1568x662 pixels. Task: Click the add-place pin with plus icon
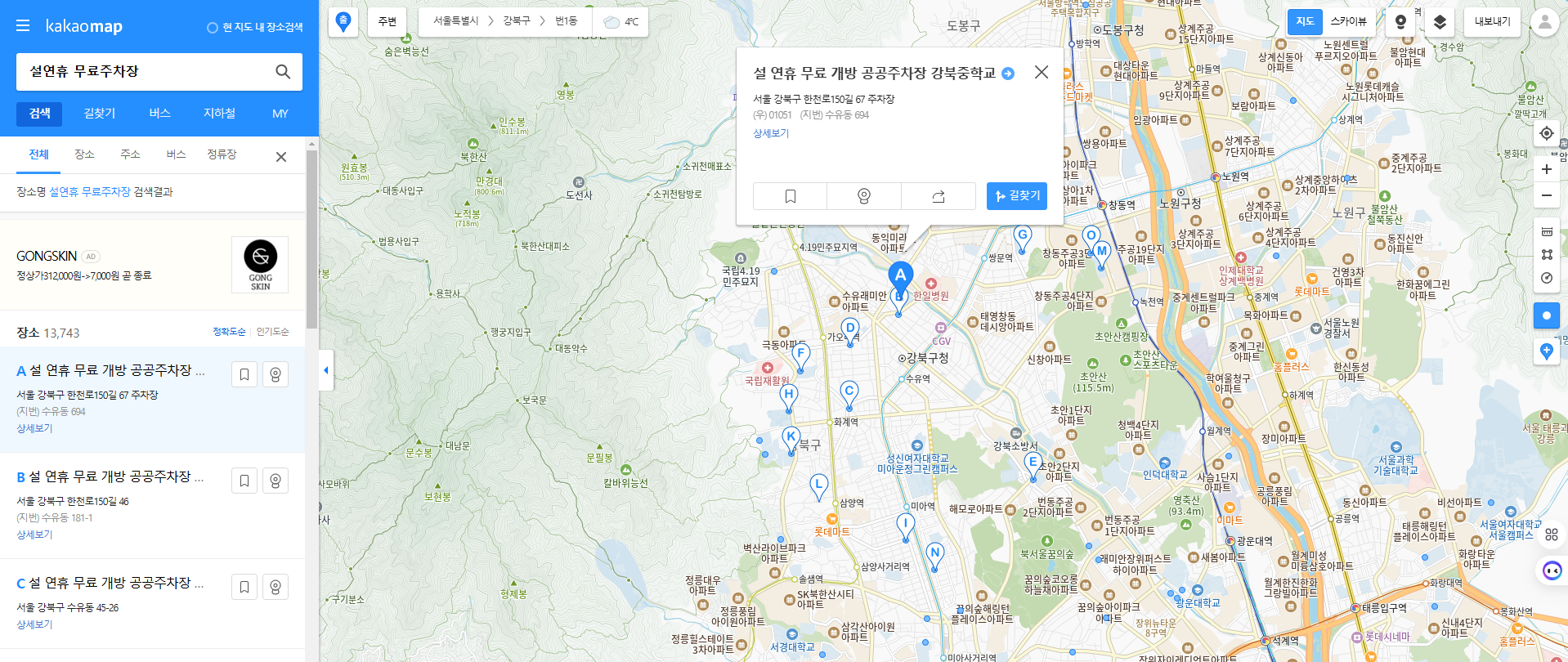tap(1546, 351)
